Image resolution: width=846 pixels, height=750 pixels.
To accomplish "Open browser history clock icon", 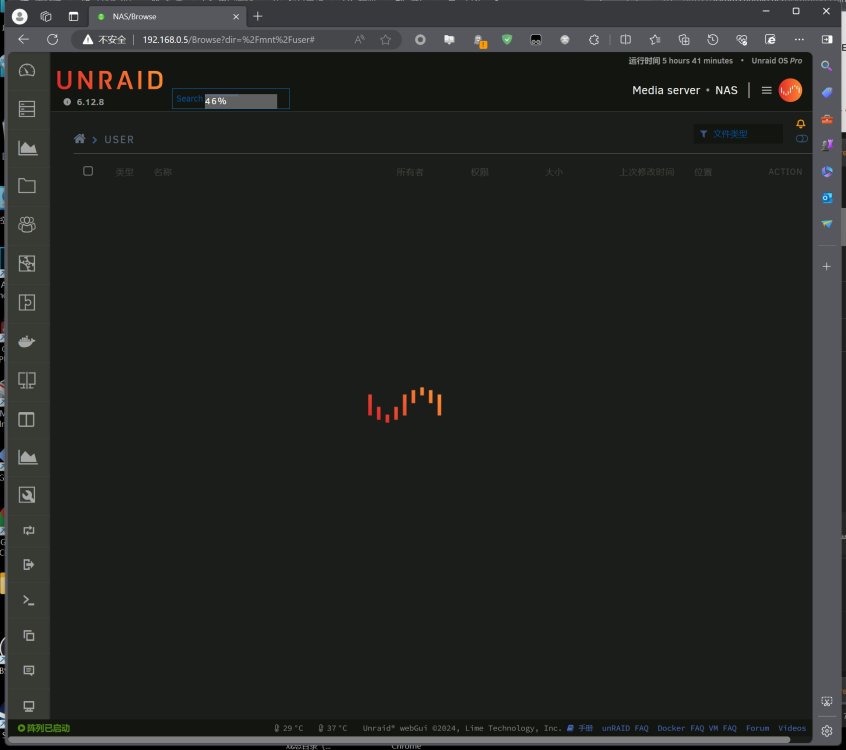I will click(x=712, y=39).
